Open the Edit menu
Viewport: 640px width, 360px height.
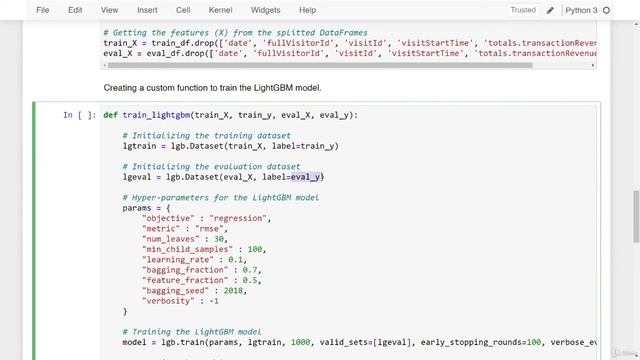pyautogui.click(x=75, y=10)
